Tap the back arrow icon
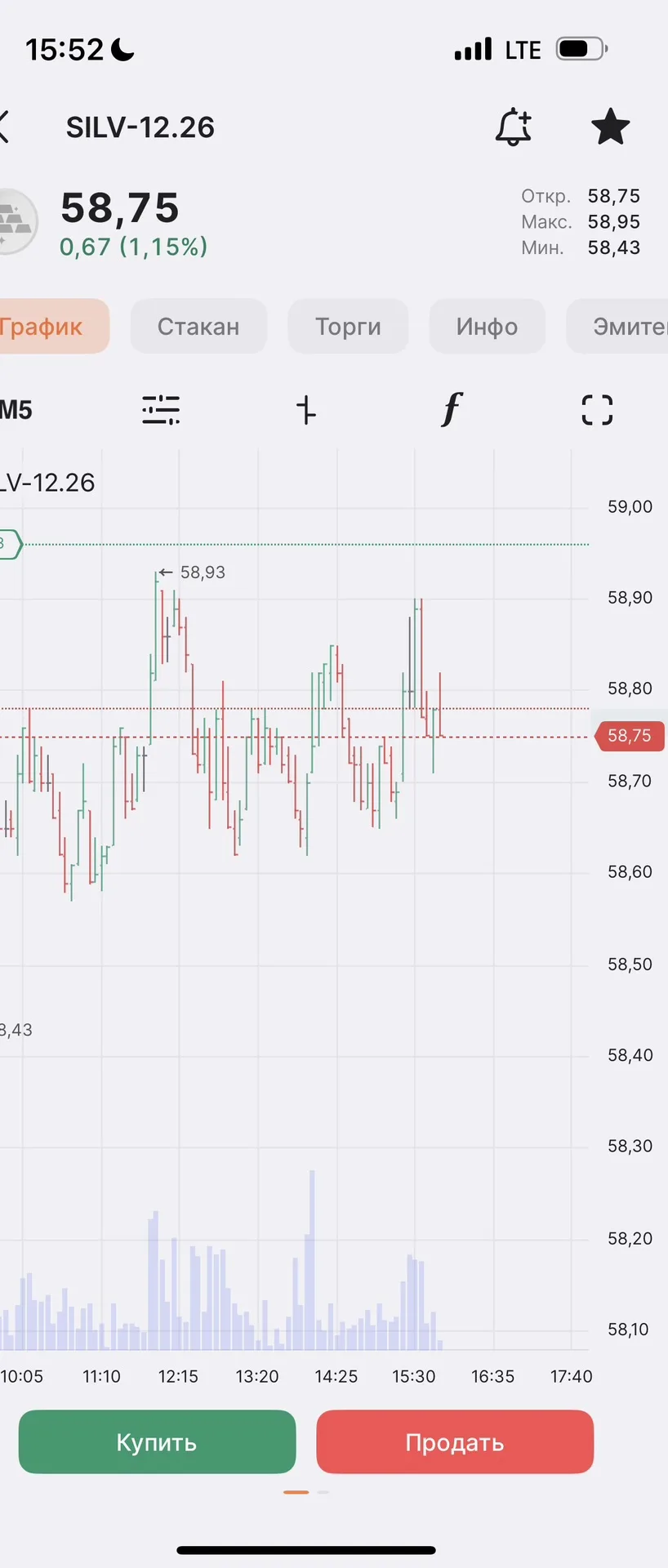The height and width of the screenshot is (1568, 668). (4, 127)
